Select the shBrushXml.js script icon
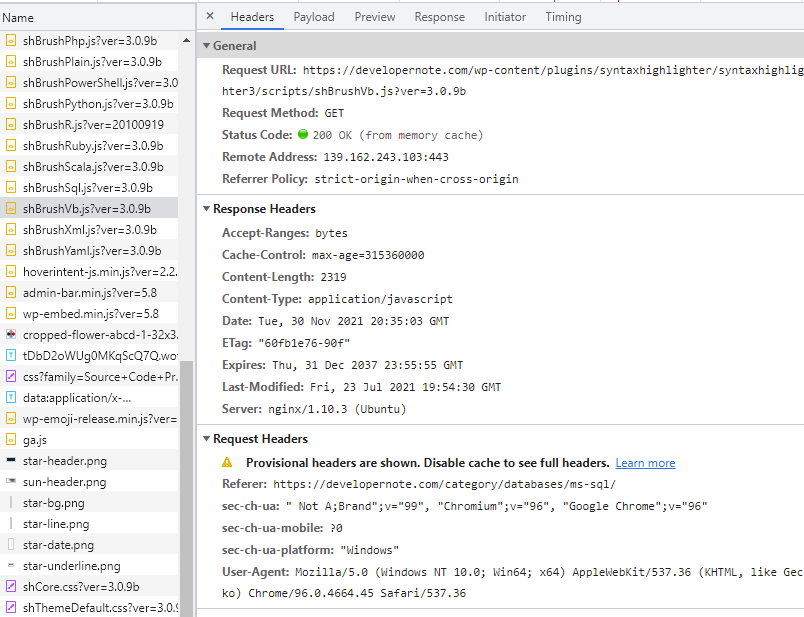 pos(10,230)
